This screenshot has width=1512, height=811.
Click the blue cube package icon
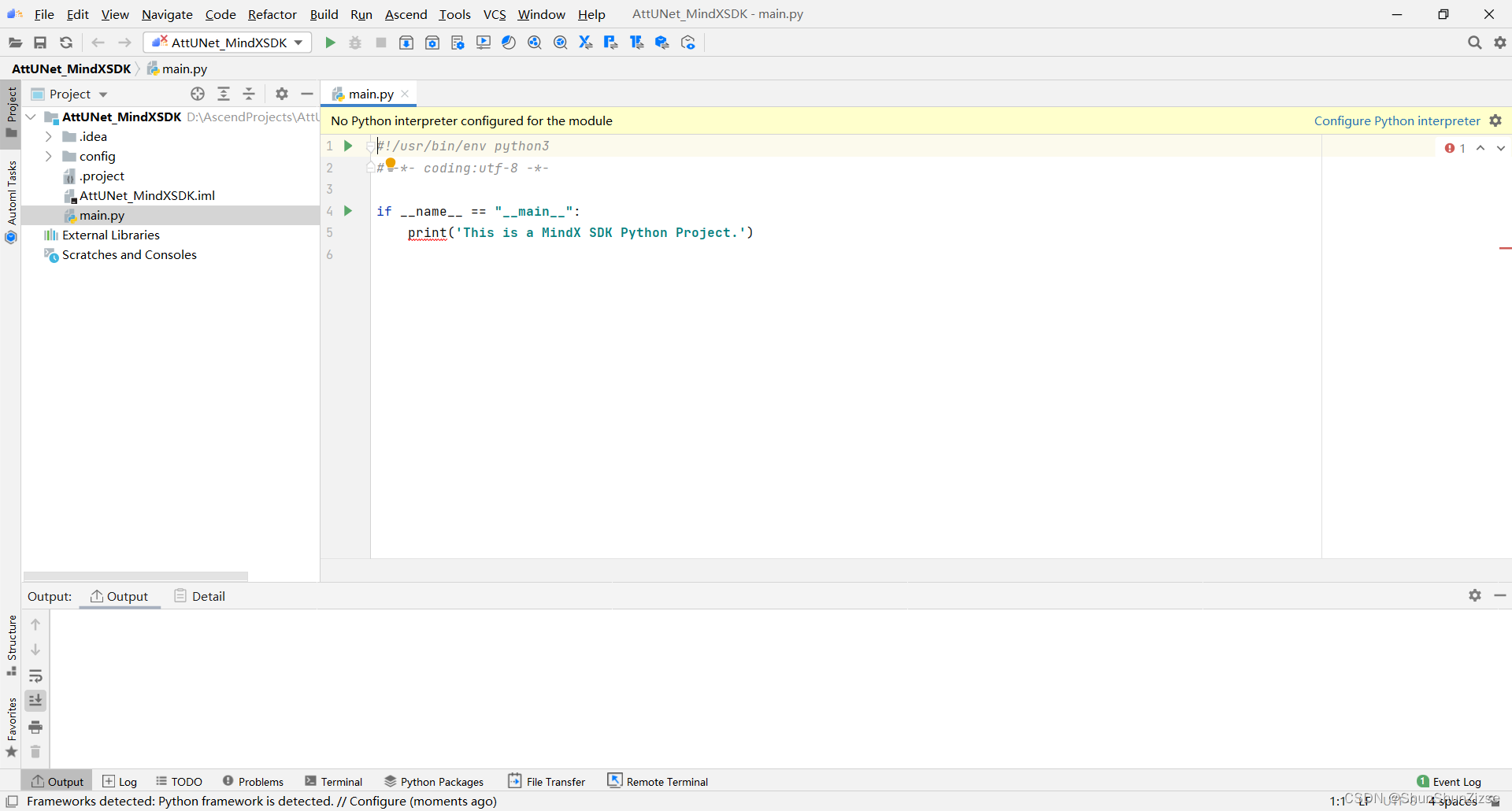tap(662, 43)
